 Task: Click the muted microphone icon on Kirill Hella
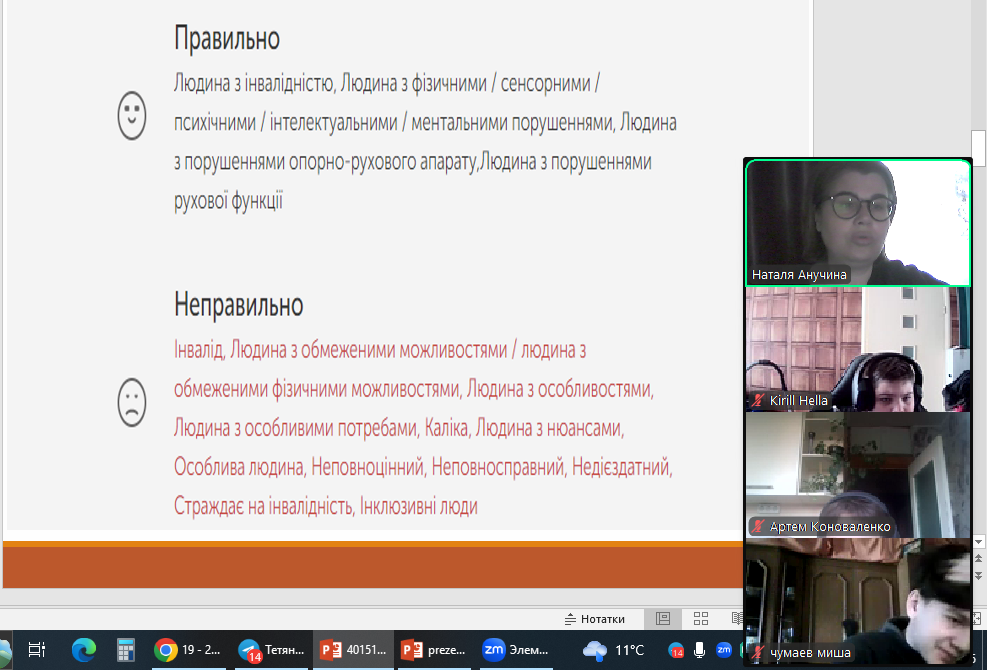(758, 400)
